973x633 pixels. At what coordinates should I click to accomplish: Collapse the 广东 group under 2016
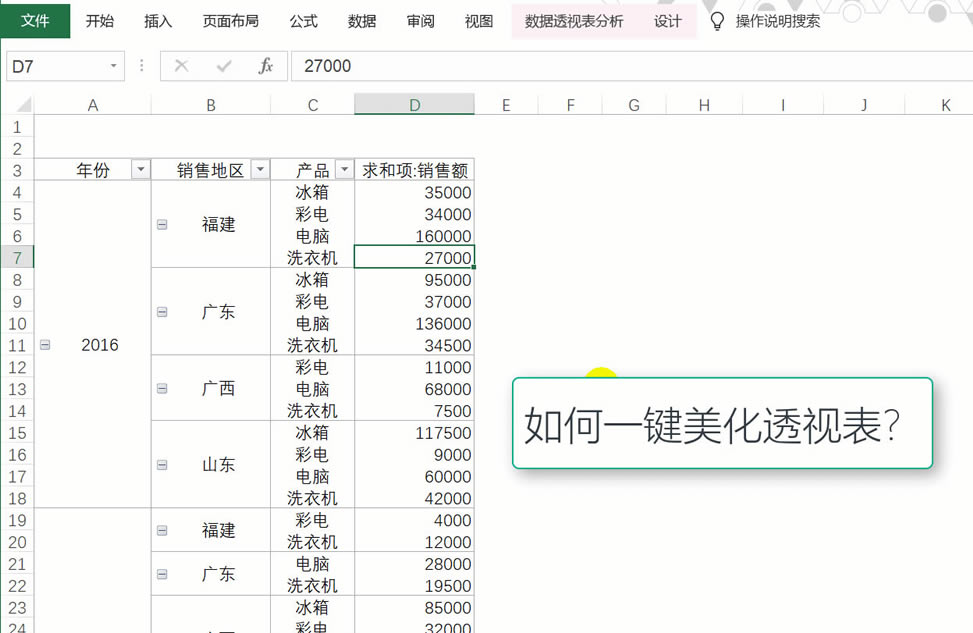(x=161, y=312)
